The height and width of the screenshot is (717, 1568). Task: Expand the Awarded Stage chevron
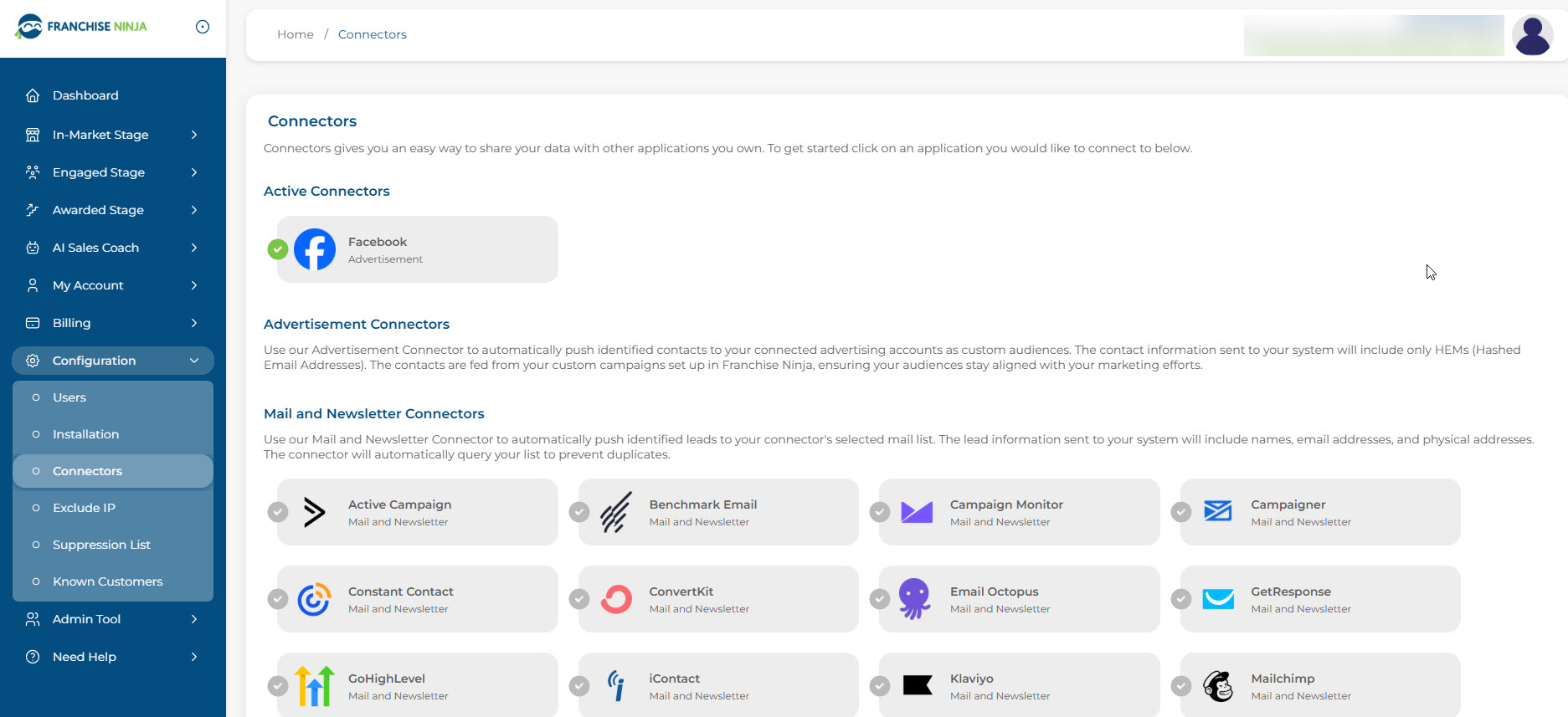pyautogui.click(x=194, y=210)
